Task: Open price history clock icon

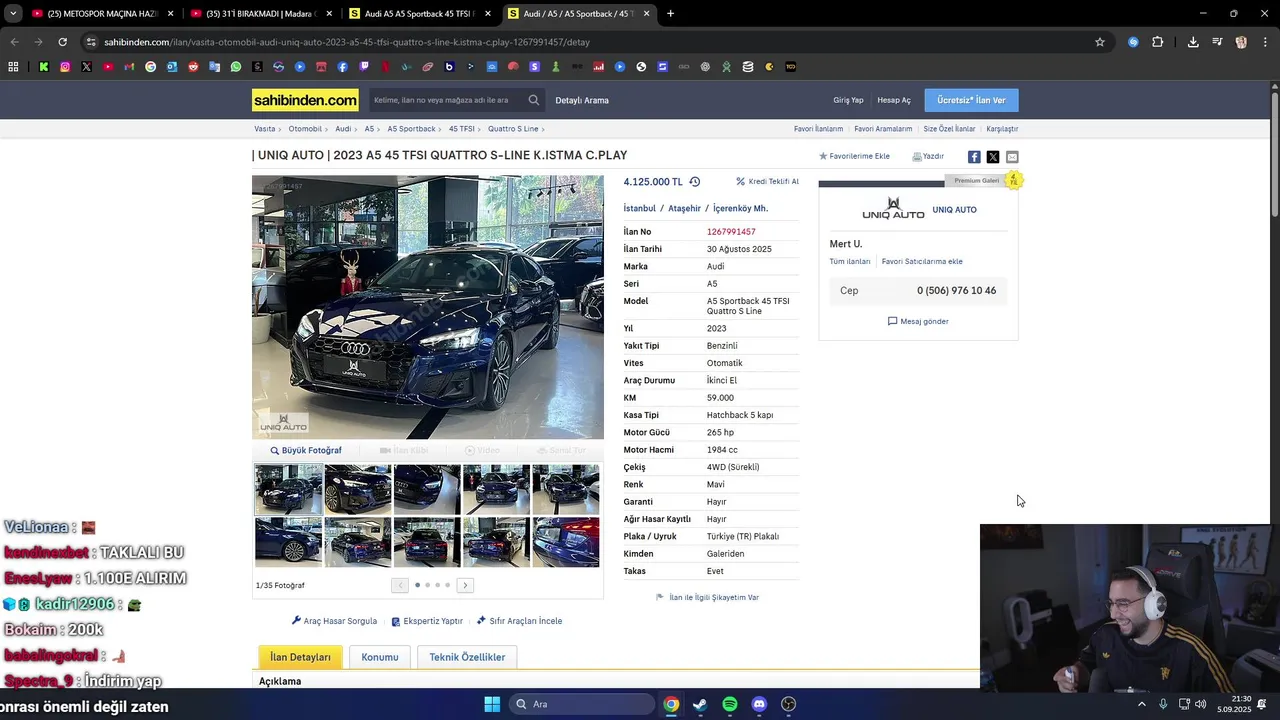Action: 695,182
